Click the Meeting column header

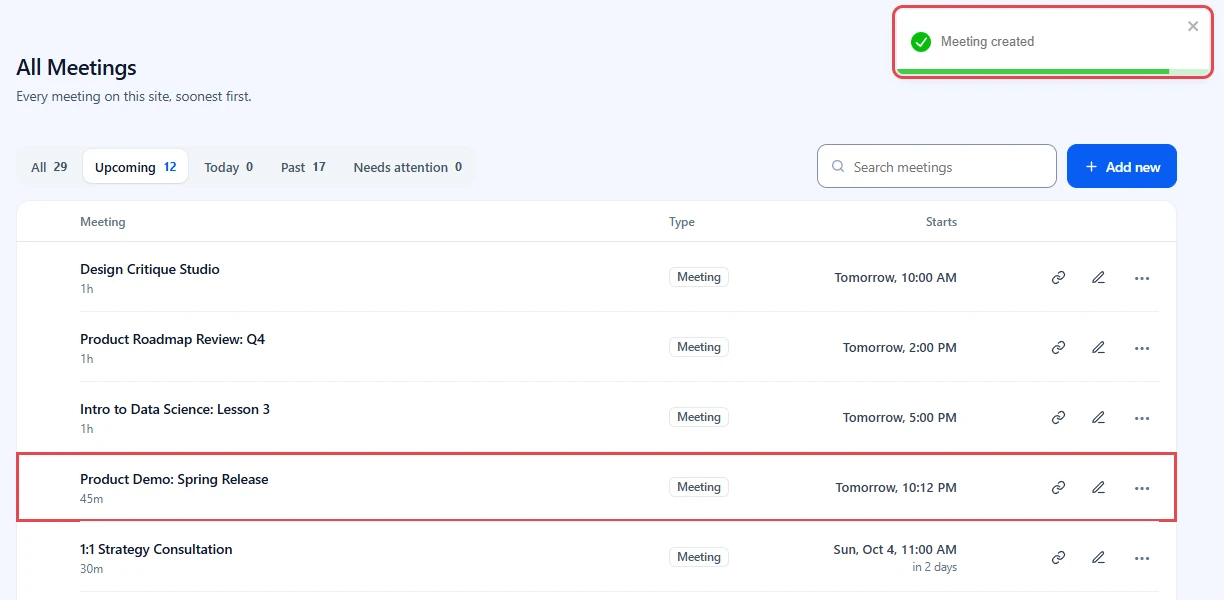(x=103, y=222)
